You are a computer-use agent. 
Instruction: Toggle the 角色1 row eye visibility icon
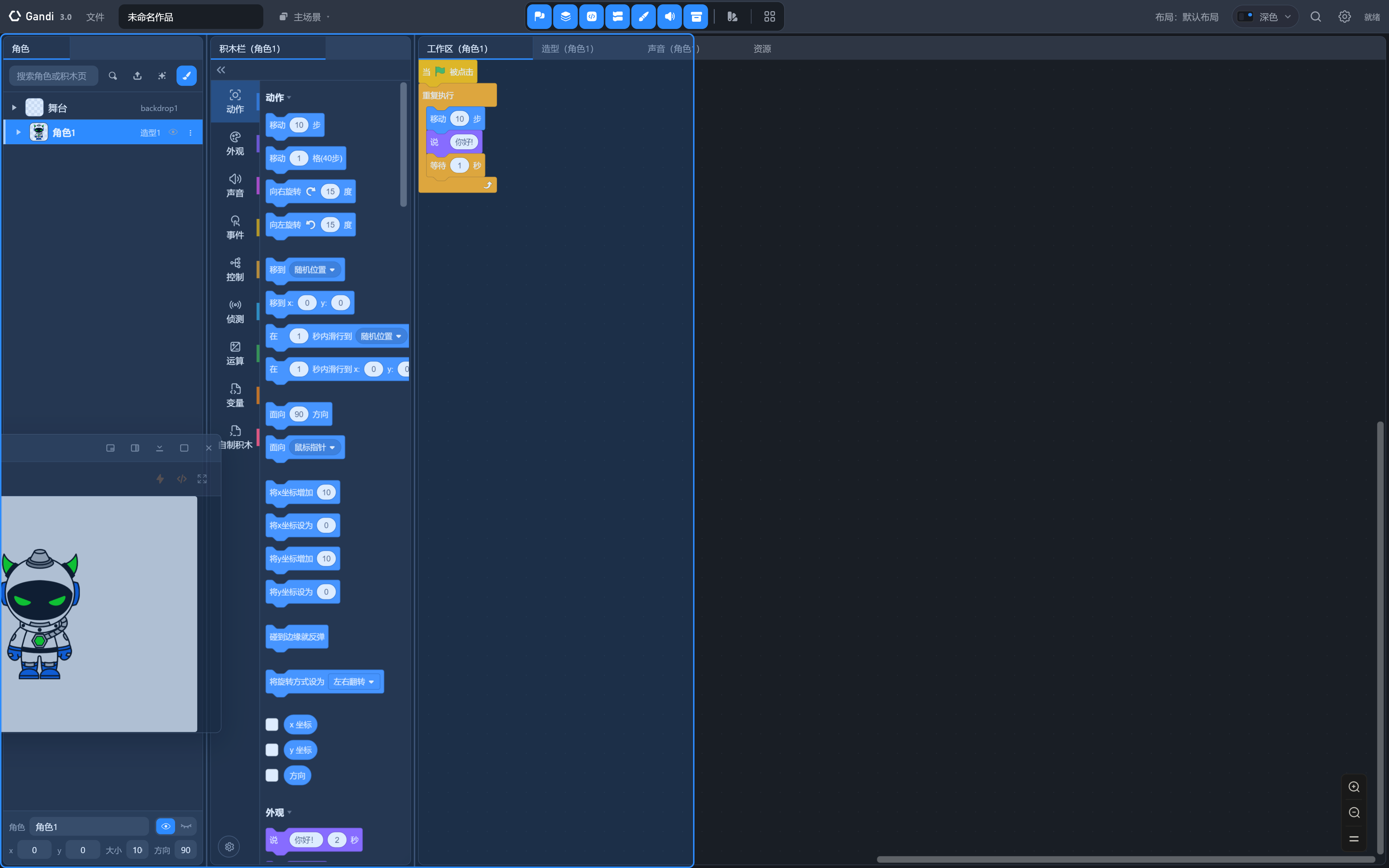[x=173, y=132]
